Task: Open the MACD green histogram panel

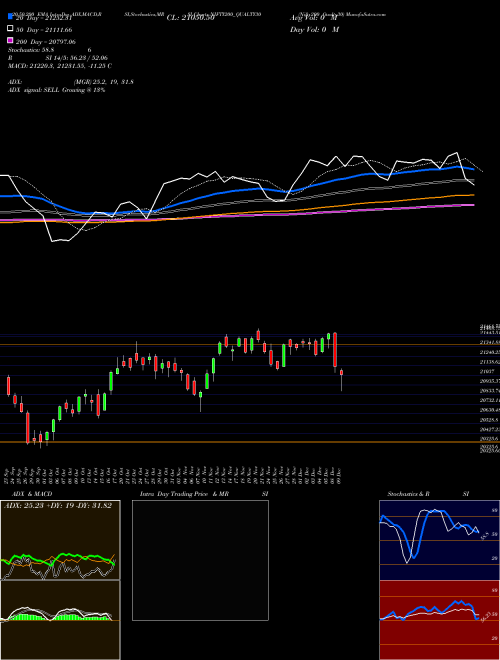Action: tap(60, 620)
